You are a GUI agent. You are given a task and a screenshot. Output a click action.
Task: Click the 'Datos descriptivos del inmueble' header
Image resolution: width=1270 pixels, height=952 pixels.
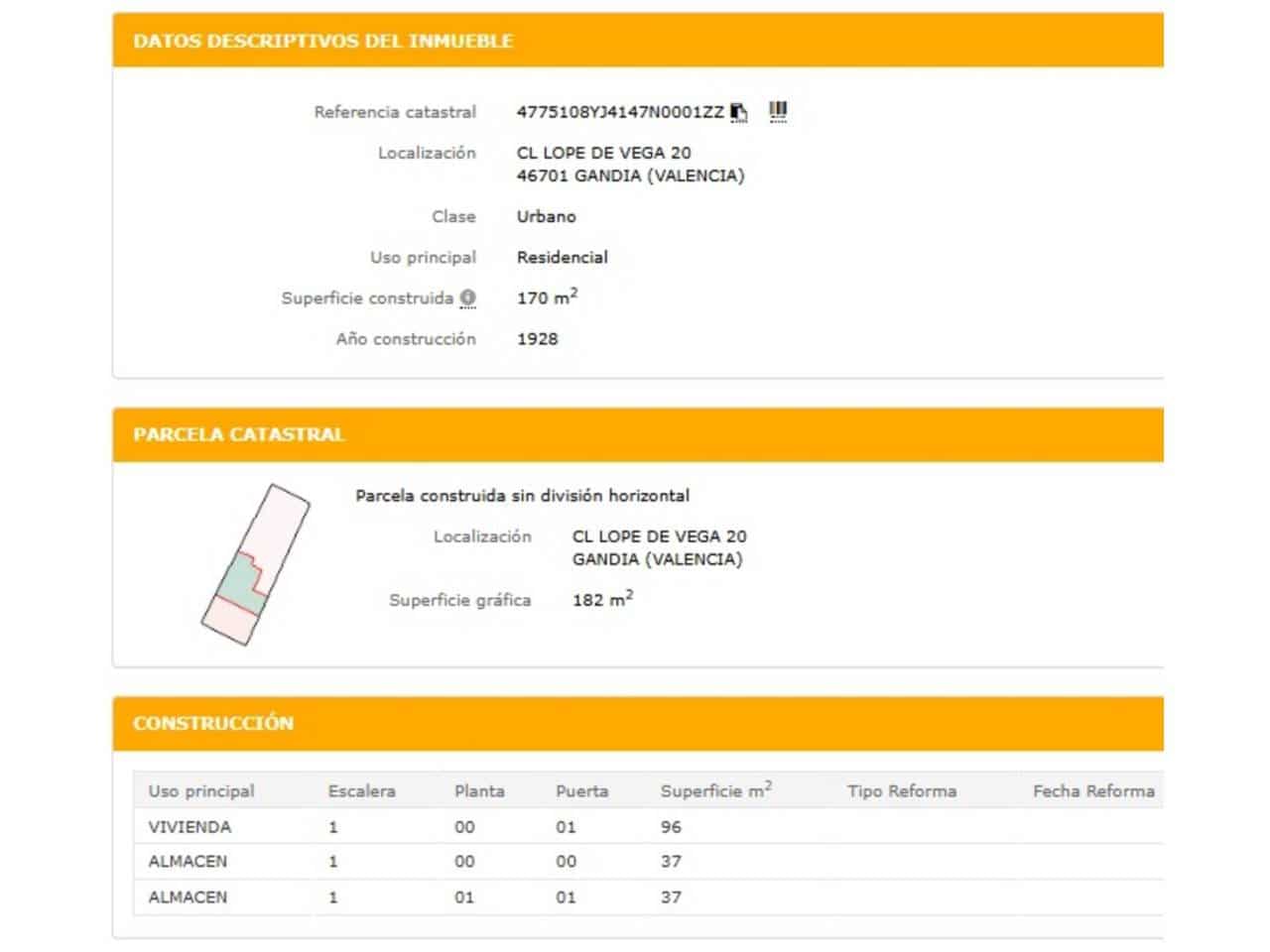[x=323, y=41]
